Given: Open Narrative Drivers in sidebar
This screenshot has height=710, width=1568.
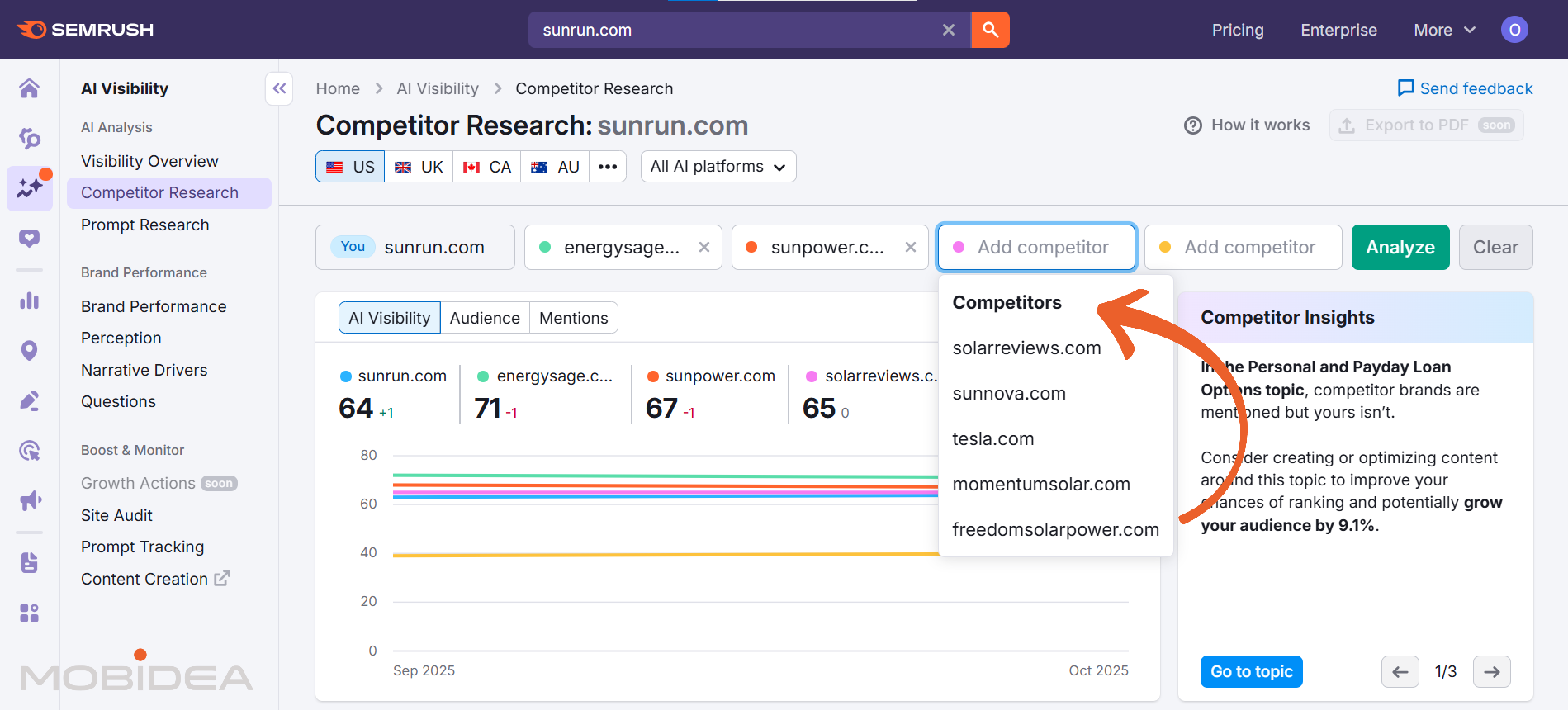Looking at the screenshot, I should pos(144,370).
